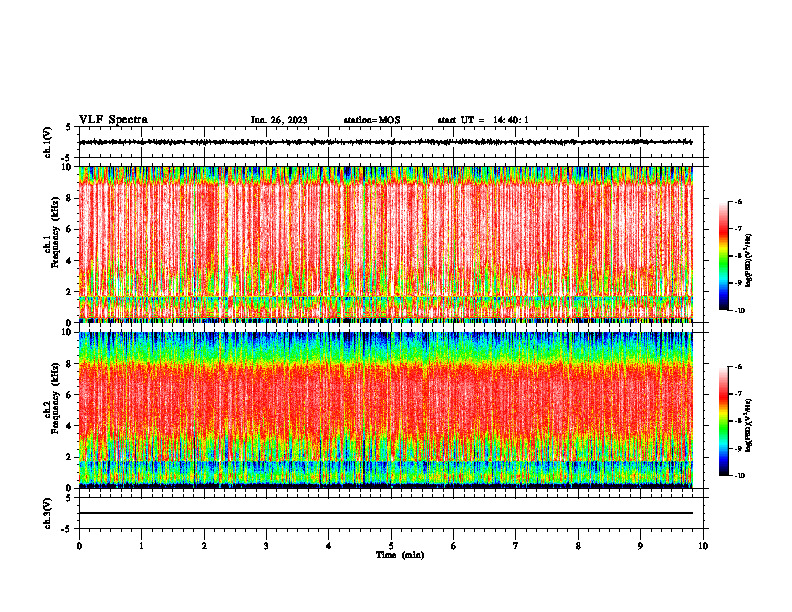
Task: Click the "-10" tick on ch.2 color bar
Action: 739,476
